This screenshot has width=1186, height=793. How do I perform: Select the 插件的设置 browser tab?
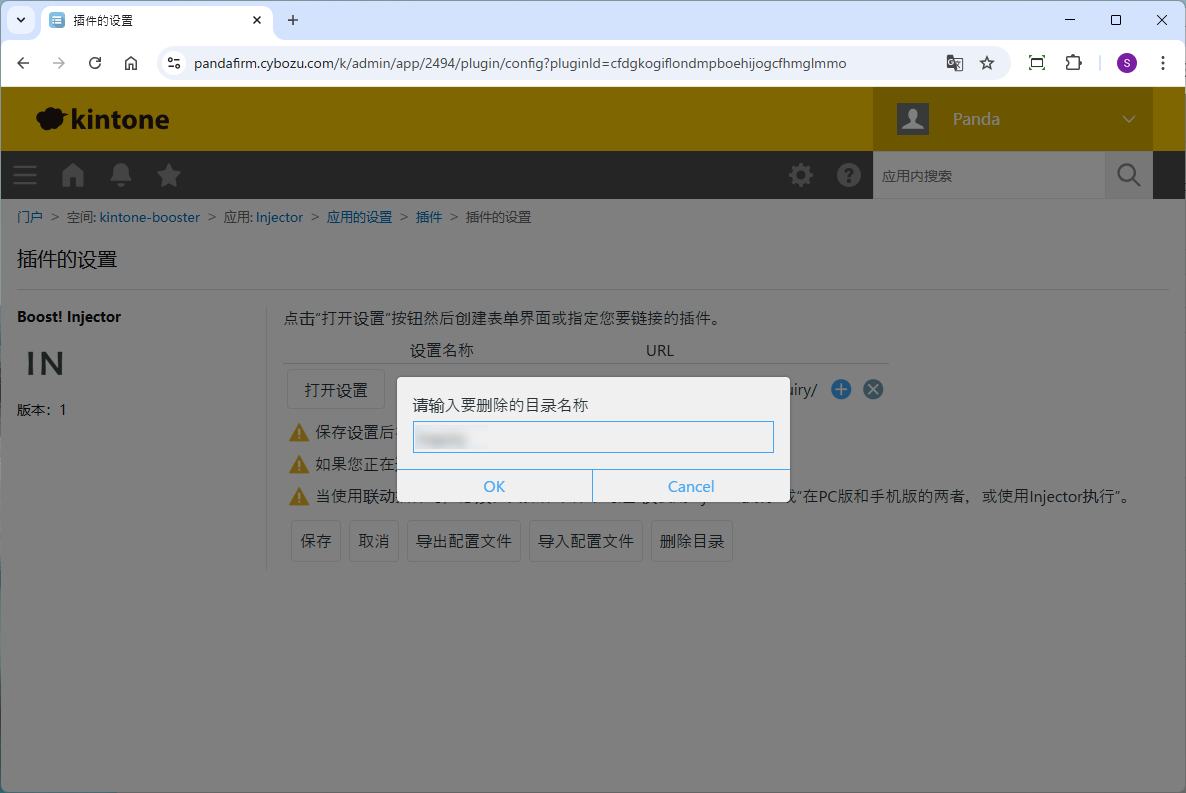150,20
